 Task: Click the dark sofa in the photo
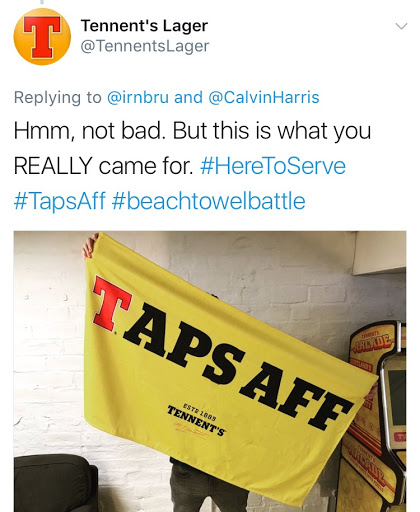(x=55, y=483)
